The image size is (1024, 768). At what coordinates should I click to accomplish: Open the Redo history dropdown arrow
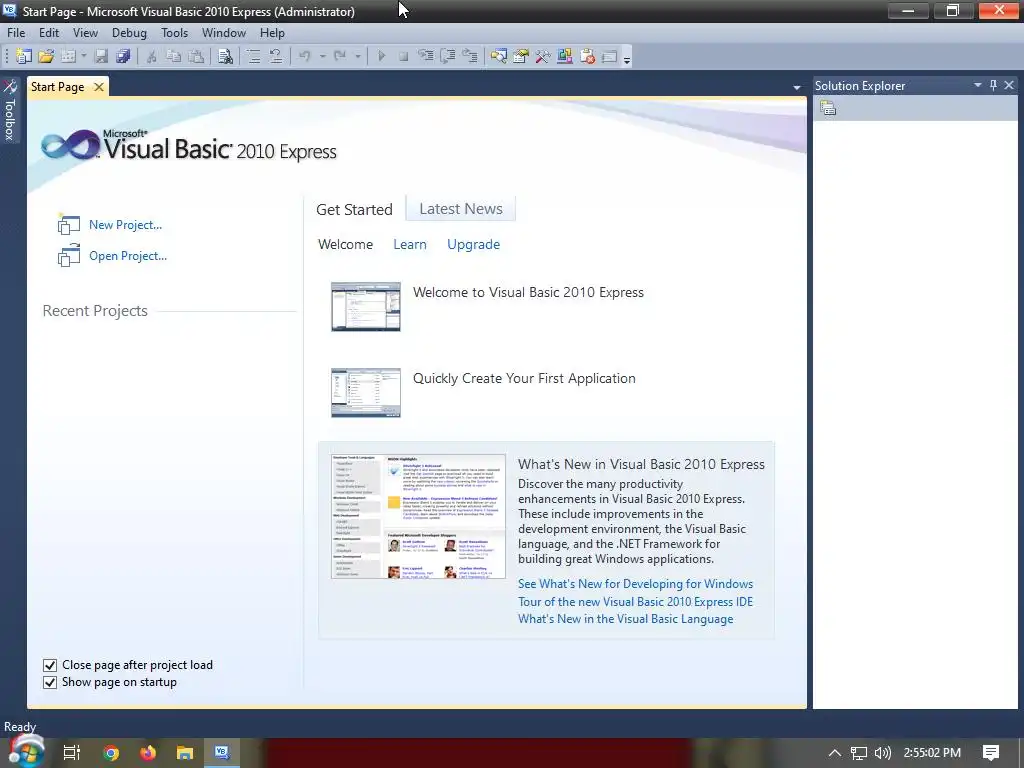(358, 56)
